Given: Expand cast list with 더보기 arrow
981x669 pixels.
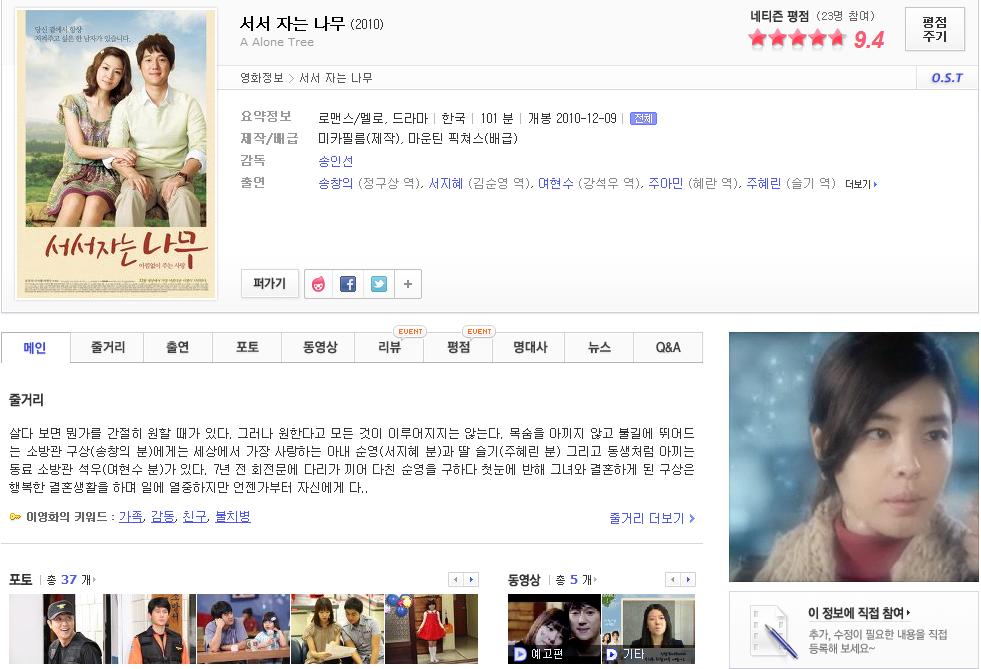Looking at the screenshot, I should [861, 184].
